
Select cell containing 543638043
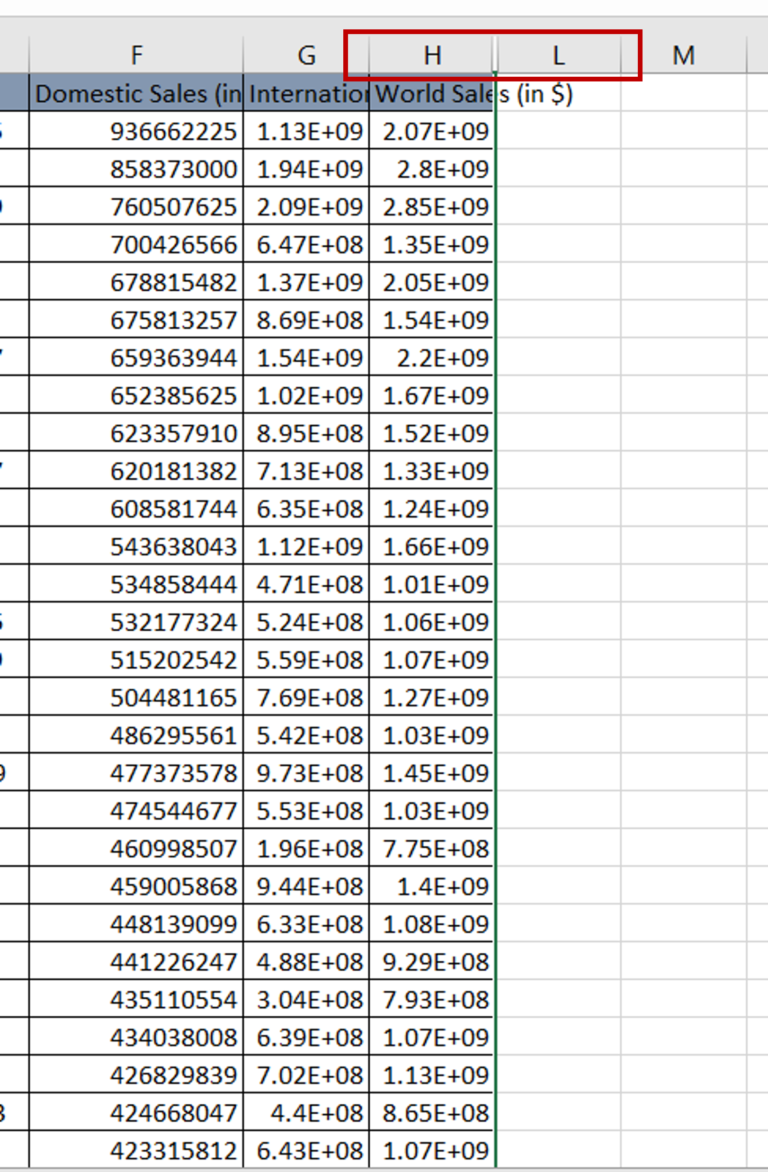[x=136, y=546]
